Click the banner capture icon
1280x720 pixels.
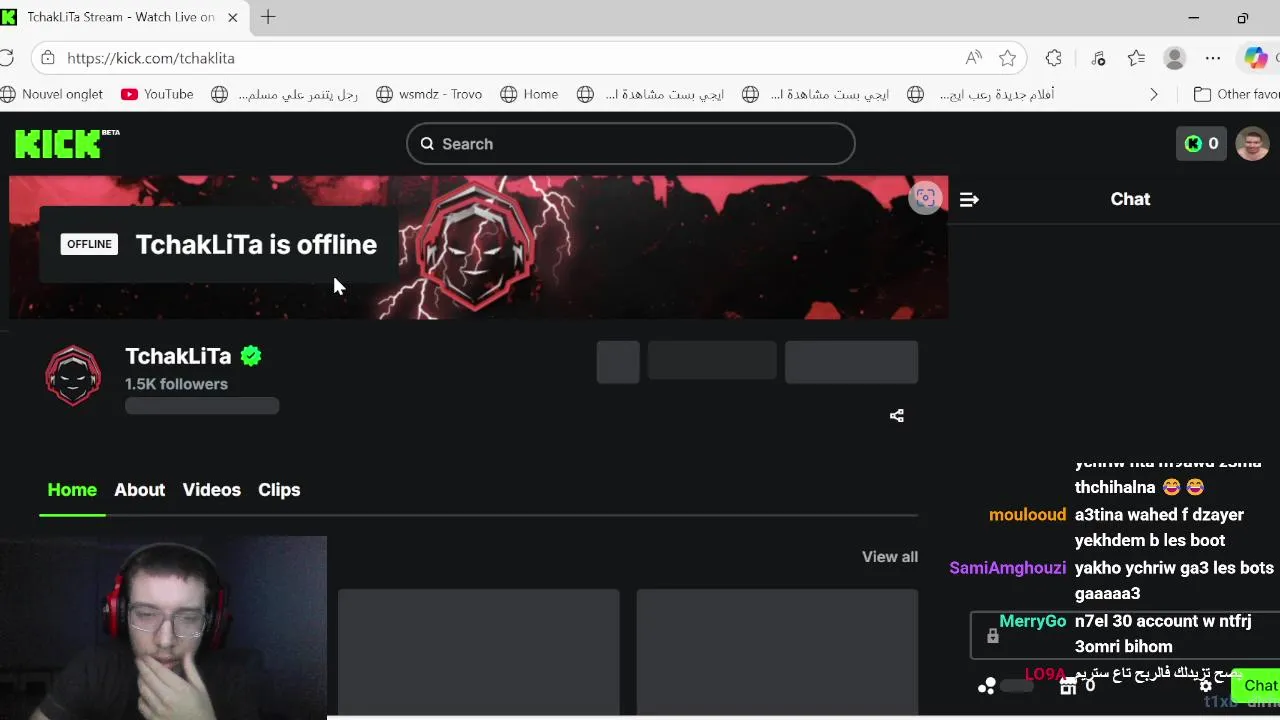coord(925,197)
